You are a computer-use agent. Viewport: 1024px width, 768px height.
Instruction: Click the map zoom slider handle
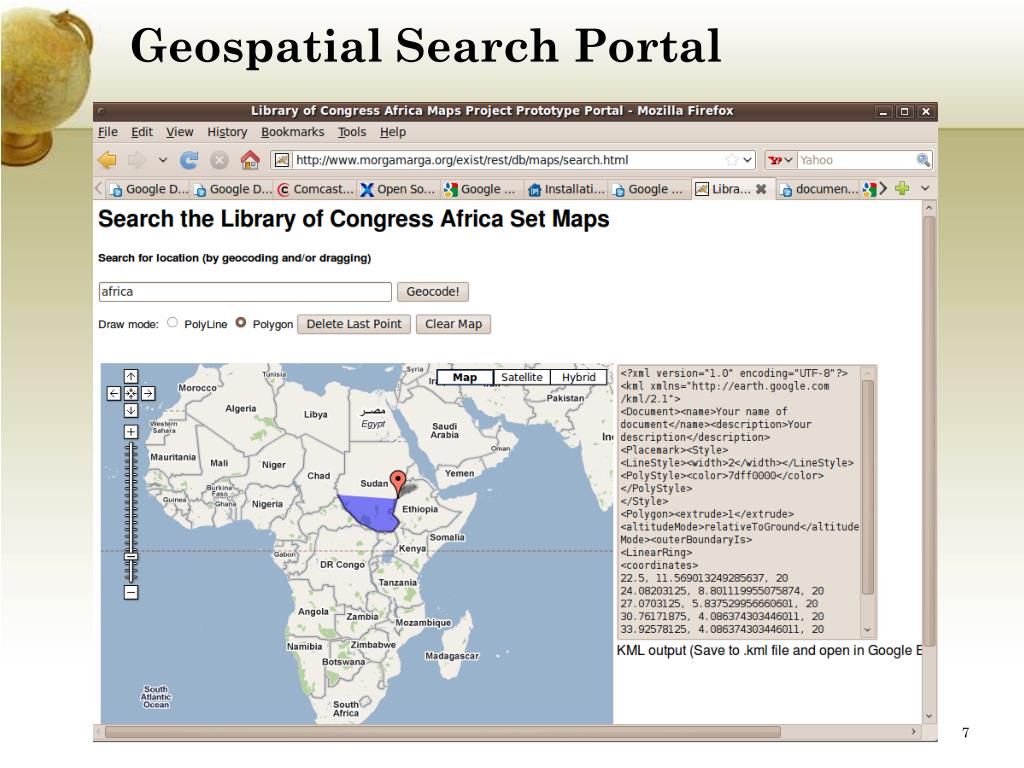(x=131, y=556)
